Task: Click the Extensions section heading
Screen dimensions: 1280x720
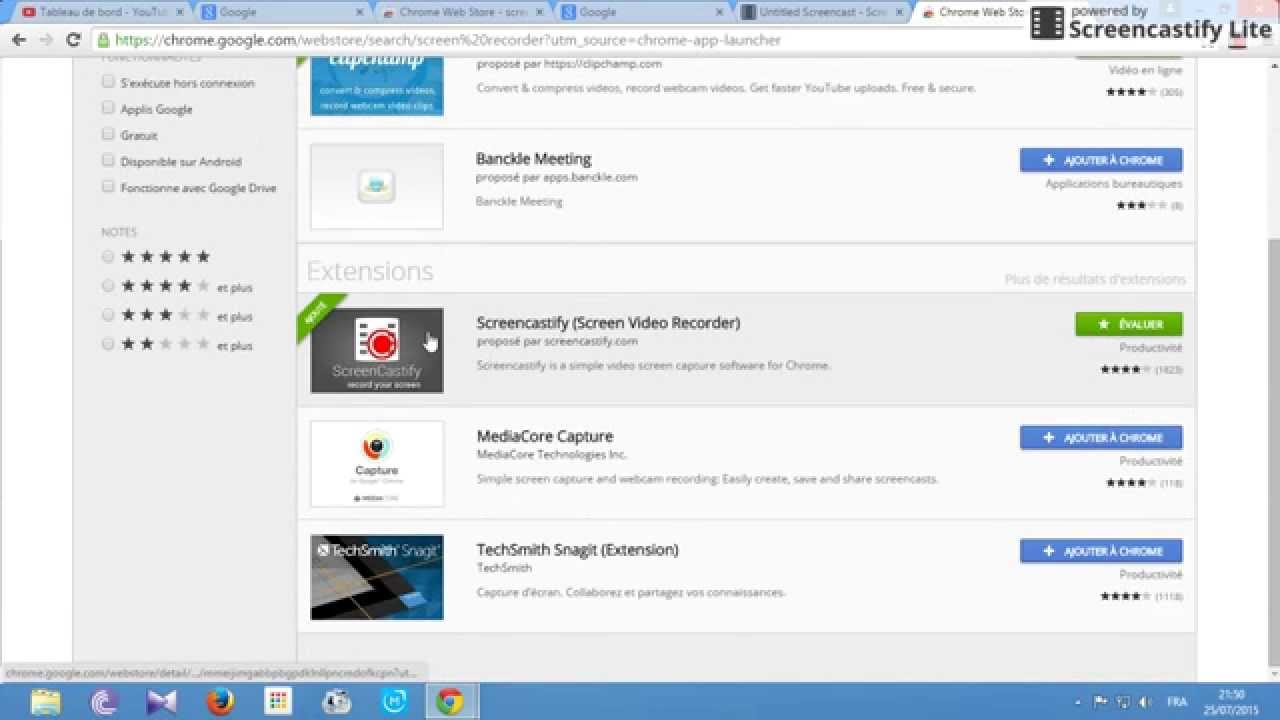Action: click(x=370, y=271)
